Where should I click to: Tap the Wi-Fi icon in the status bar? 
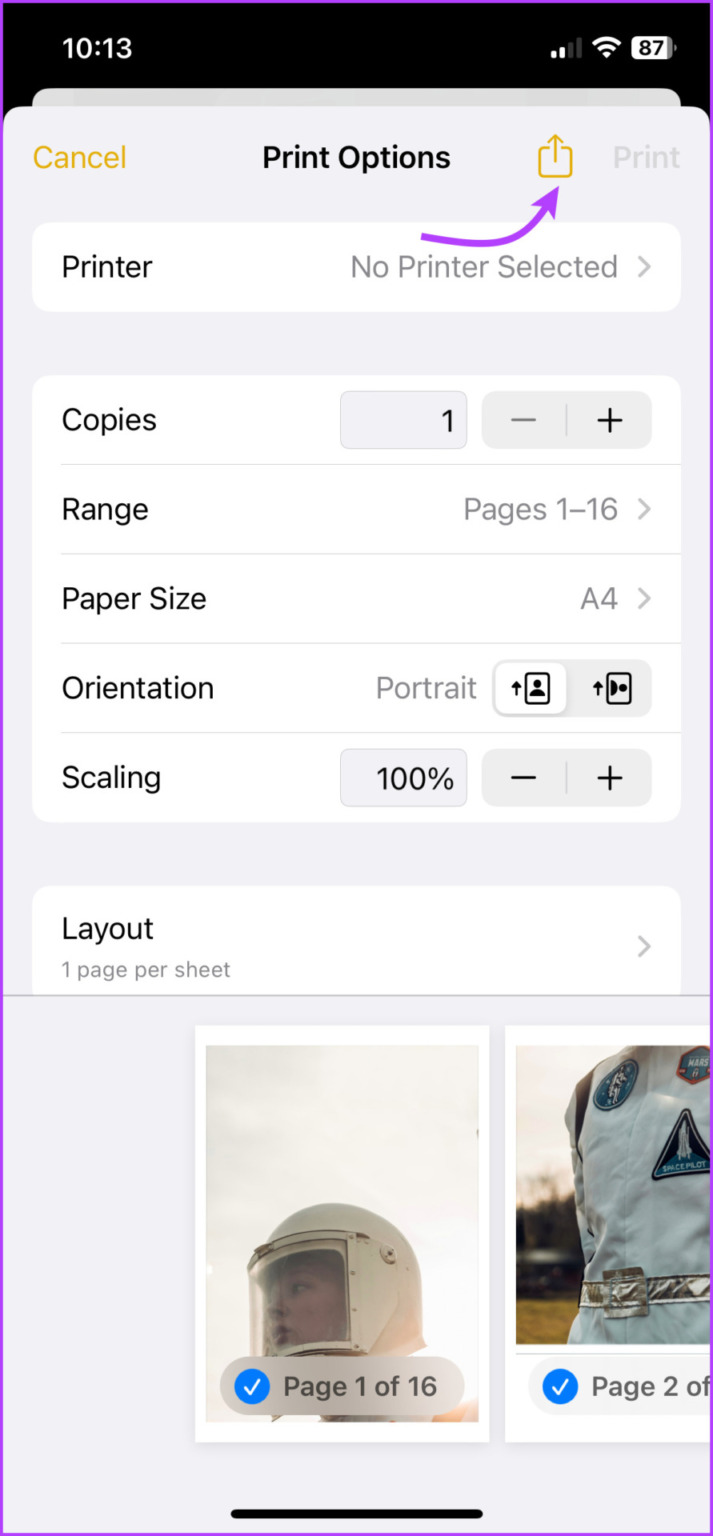[x=608, y=45]
